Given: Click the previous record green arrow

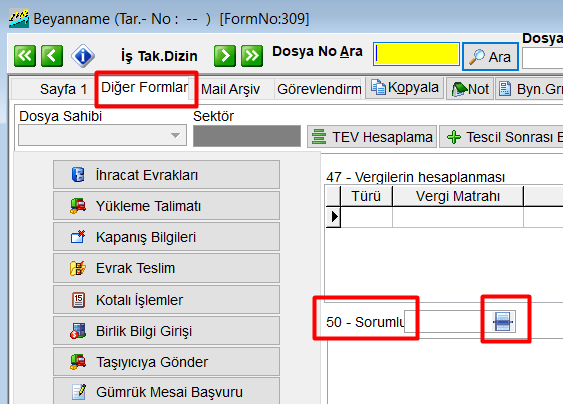Looking at the screenshot, I should pos(52,56).
